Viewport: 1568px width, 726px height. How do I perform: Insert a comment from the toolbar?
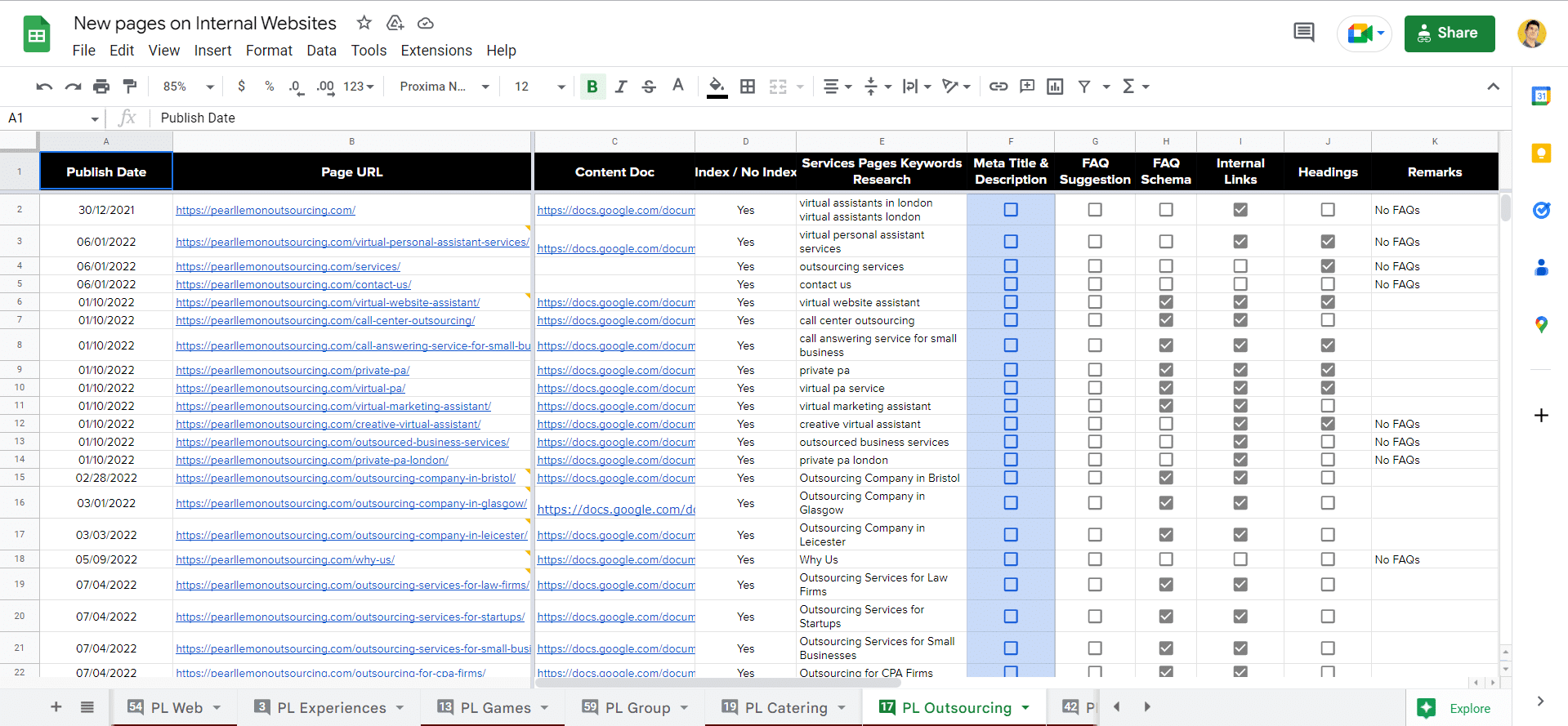(x=1027, y=87)
